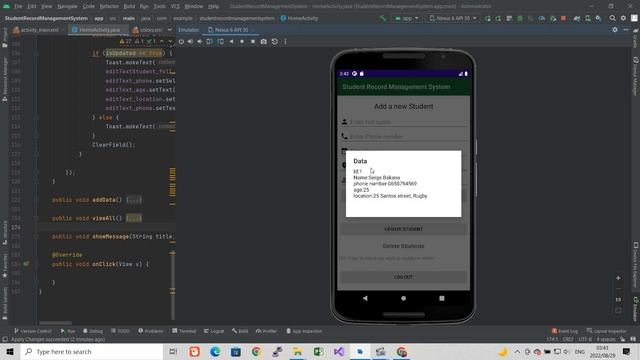Select the Nexus 6 API 30 emulator tab
Screen dimensions: 640x360
[x=231, y=30]
